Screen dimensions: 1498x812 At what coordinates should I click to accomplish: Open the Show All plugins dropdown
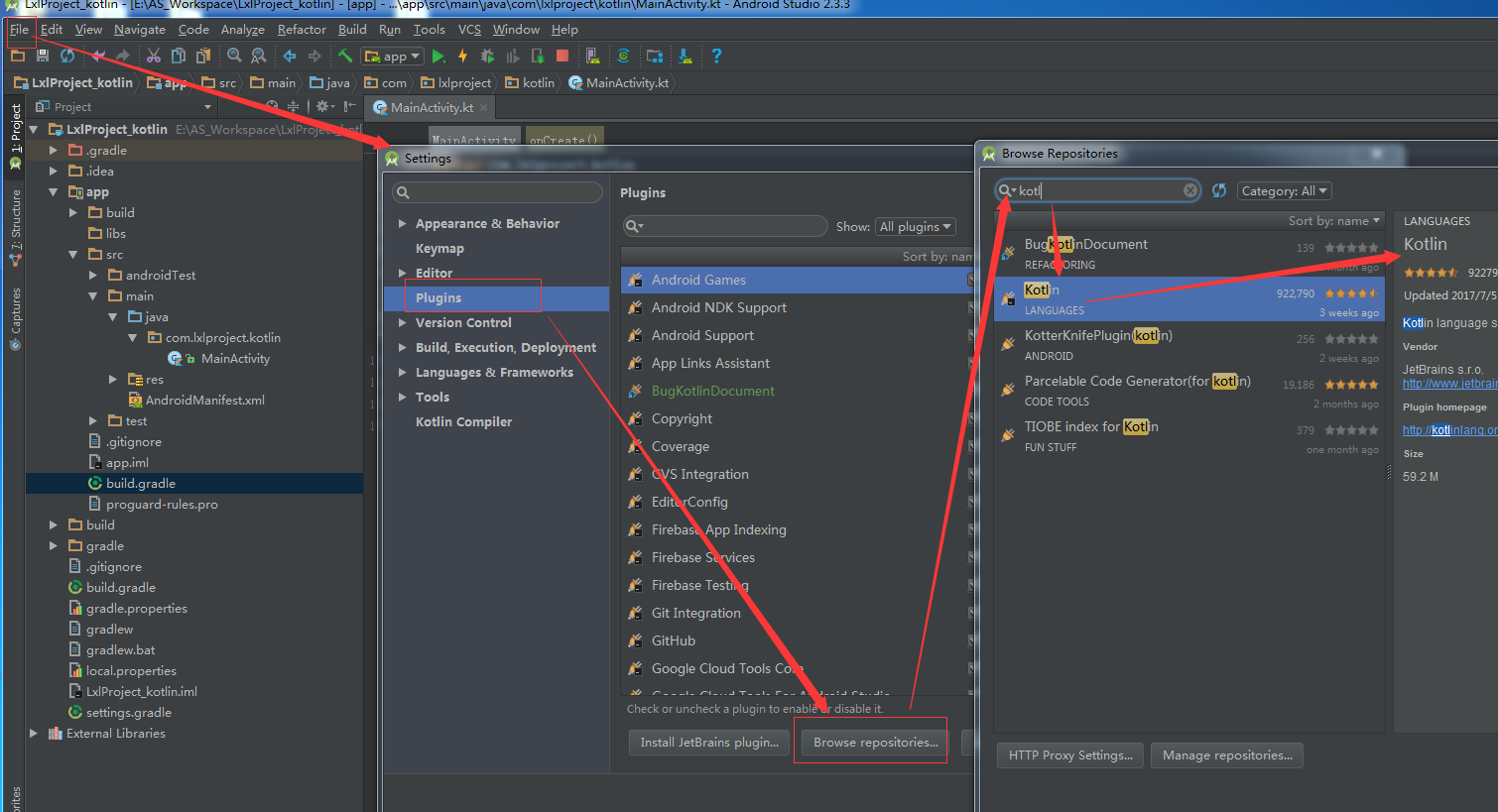tap(915, 226)
